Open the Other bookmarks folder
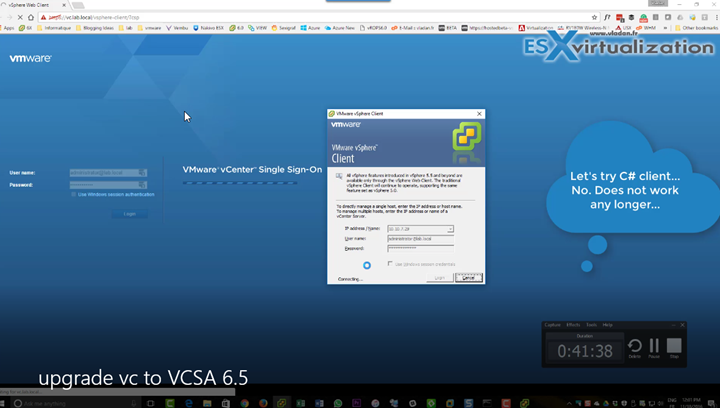This screenshot has height=408, width=720. click(696, 28)
